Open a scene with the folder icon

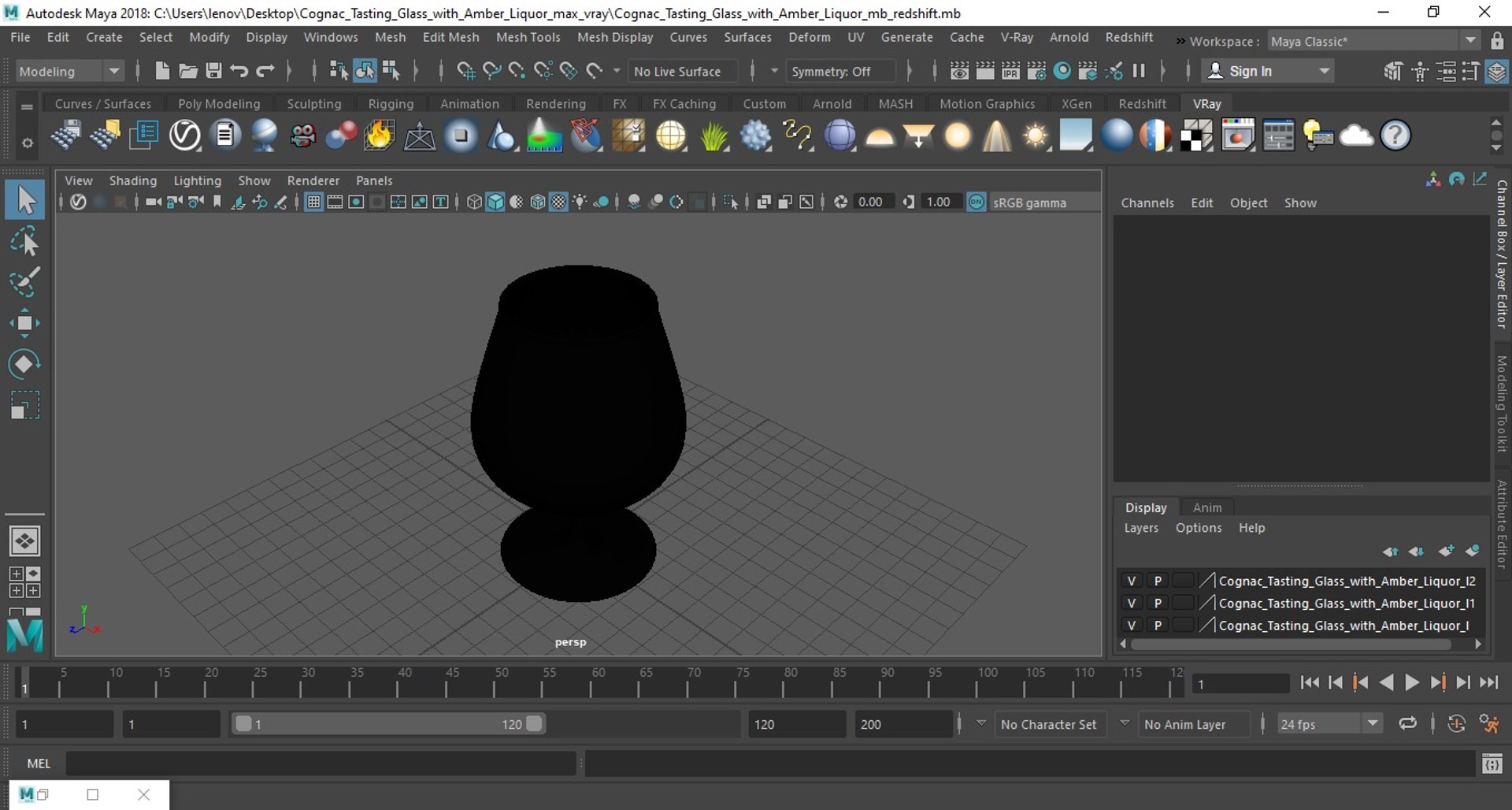tap(187, 71)
